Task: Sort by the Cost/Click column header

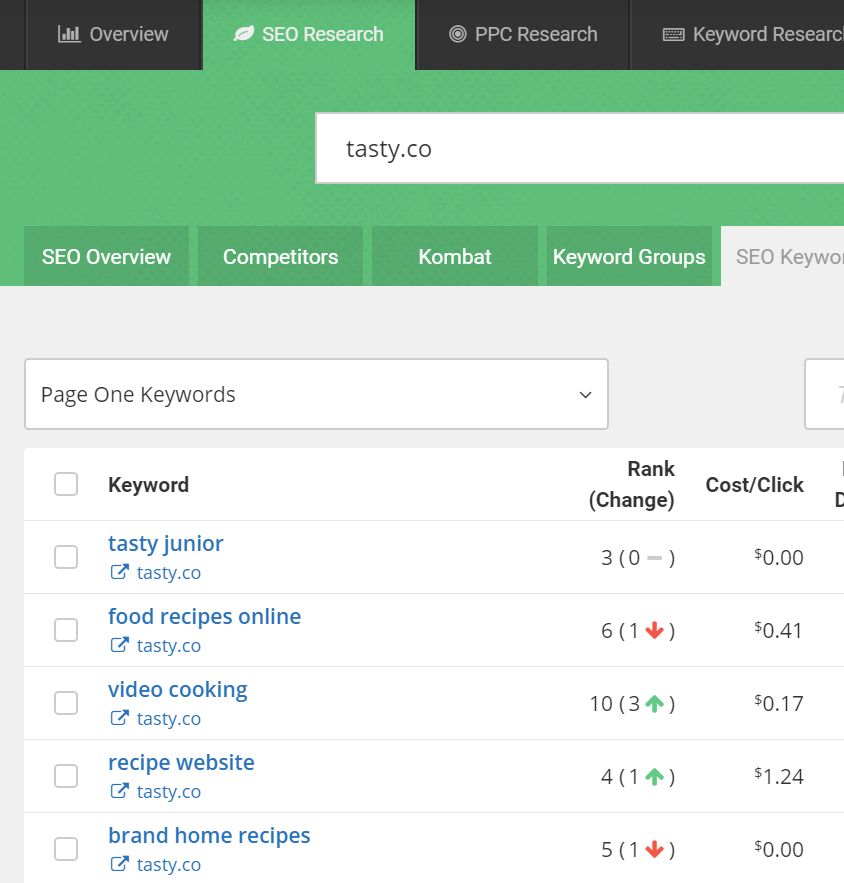Action: (754, 485)
